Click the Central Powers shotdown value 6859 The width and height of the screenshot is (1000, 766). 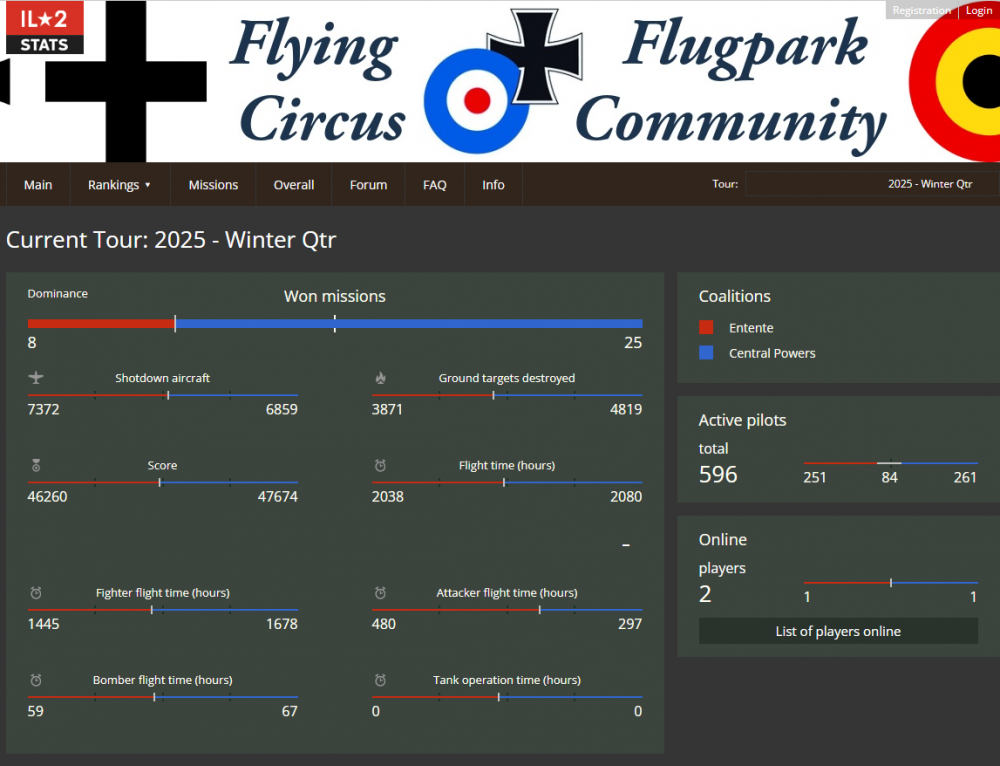tap(282, 409)
